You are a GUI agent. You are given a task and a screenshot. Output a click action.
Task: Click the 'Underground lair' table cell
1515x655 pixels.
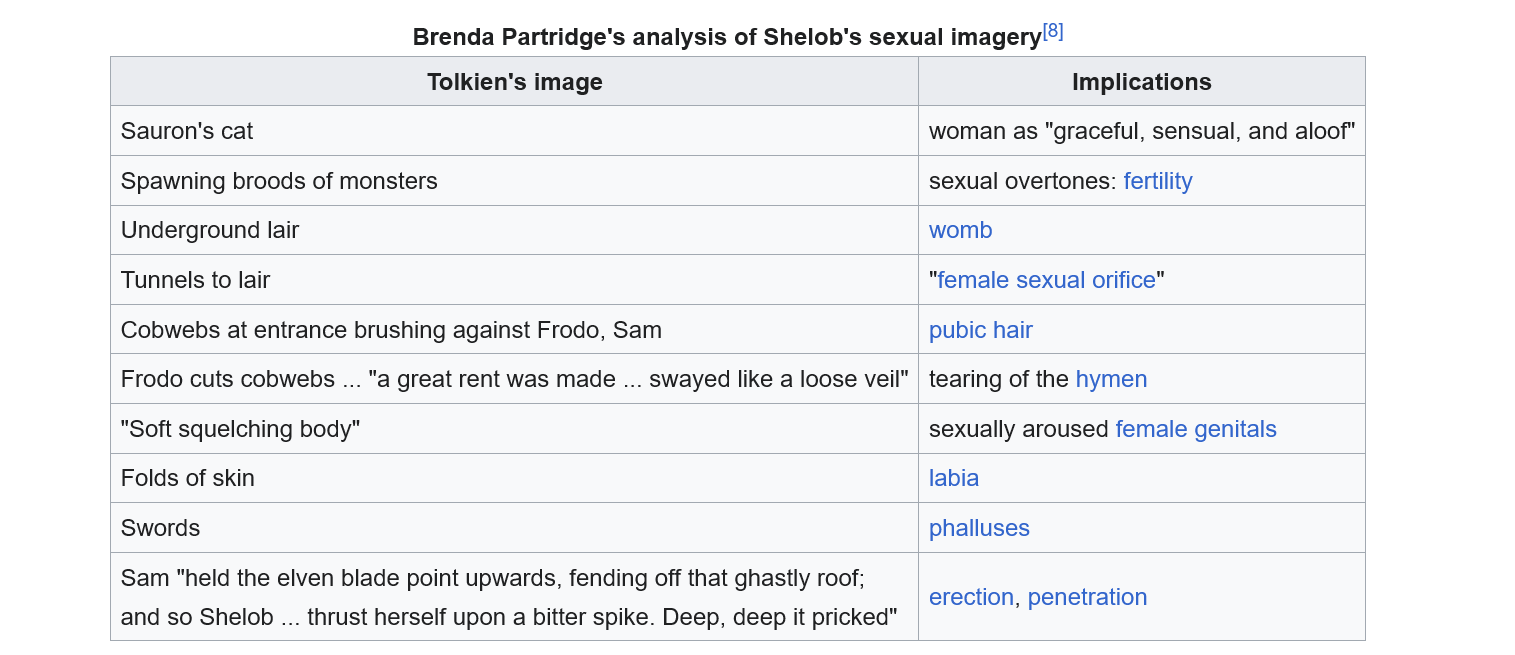coord(210,230)
